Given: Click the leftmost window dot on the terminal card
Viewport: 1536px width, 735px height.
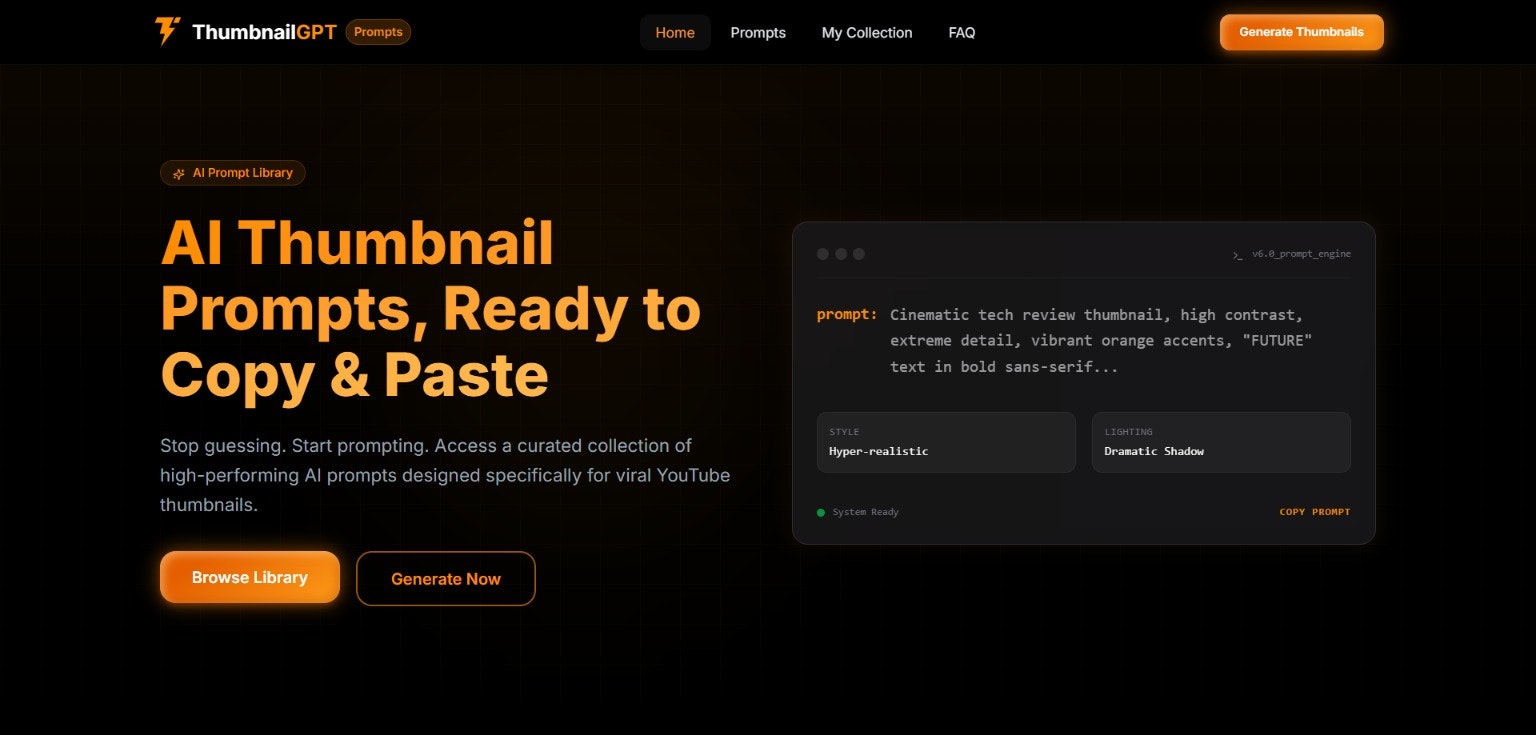Looking at the screenshot, I should coord(823,254).
